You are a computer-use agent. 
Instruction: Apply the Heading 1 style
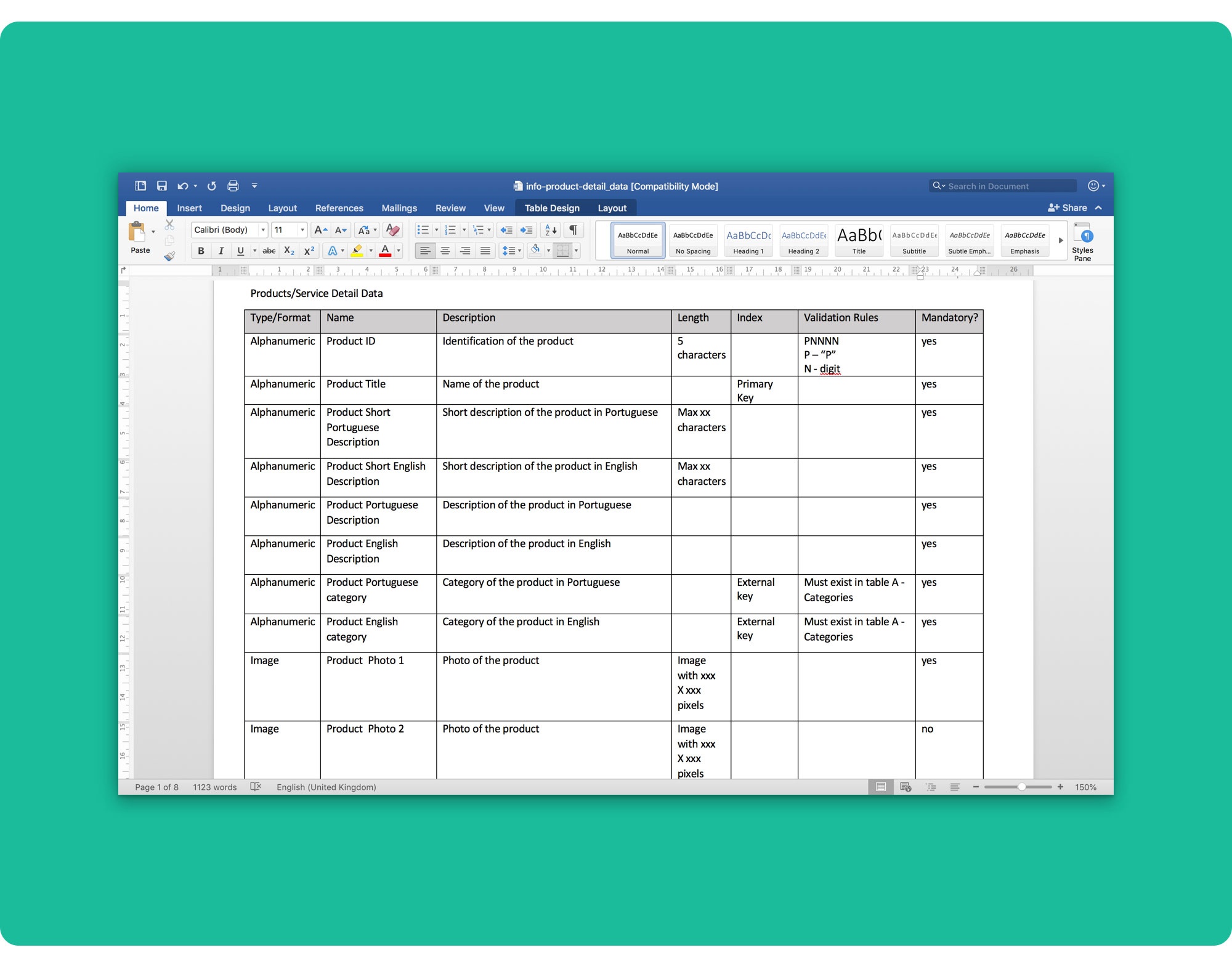tap(748, 241)
